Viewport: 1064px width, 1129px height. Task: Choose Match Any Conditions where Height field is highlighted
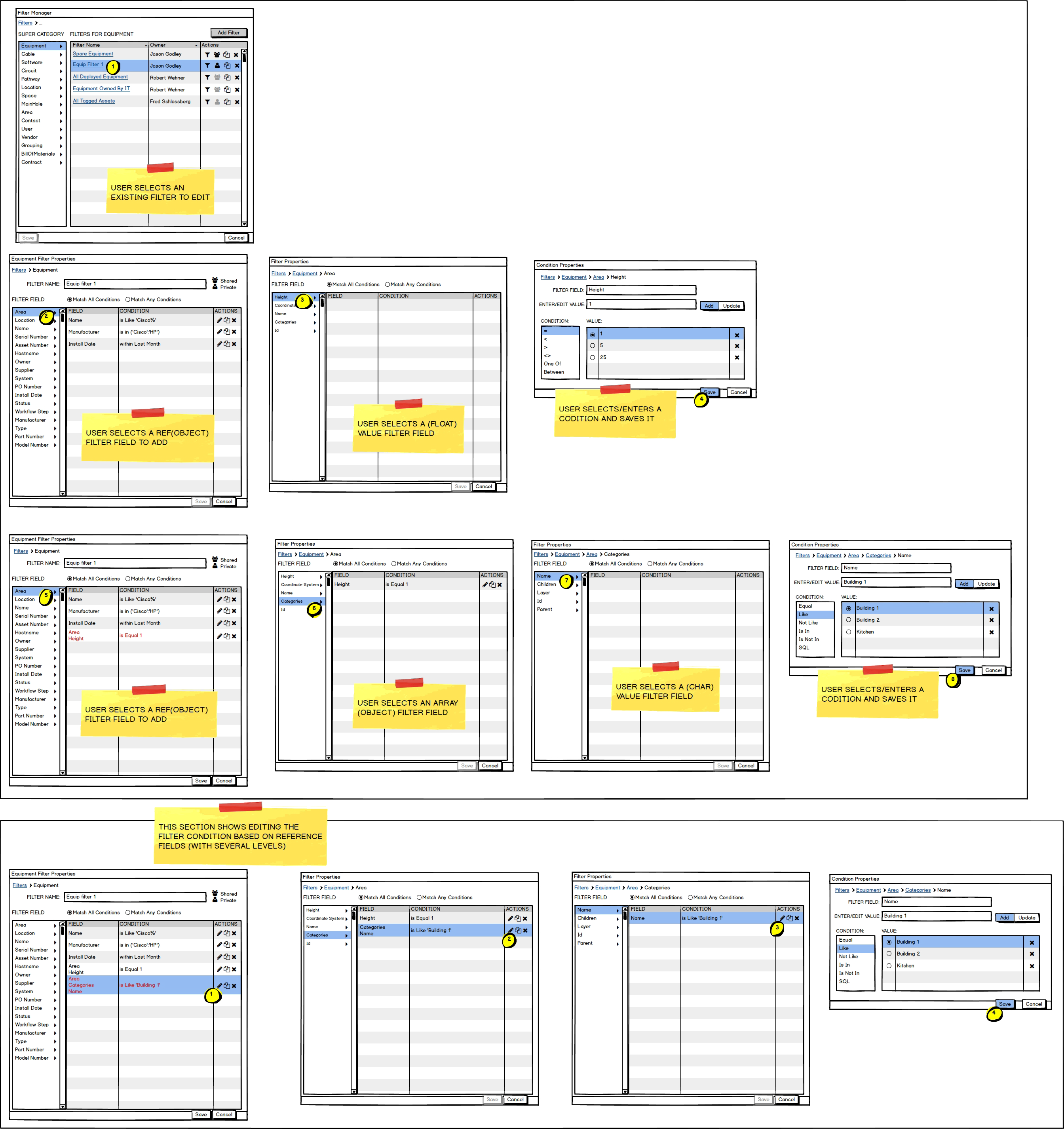pos(413,284)
